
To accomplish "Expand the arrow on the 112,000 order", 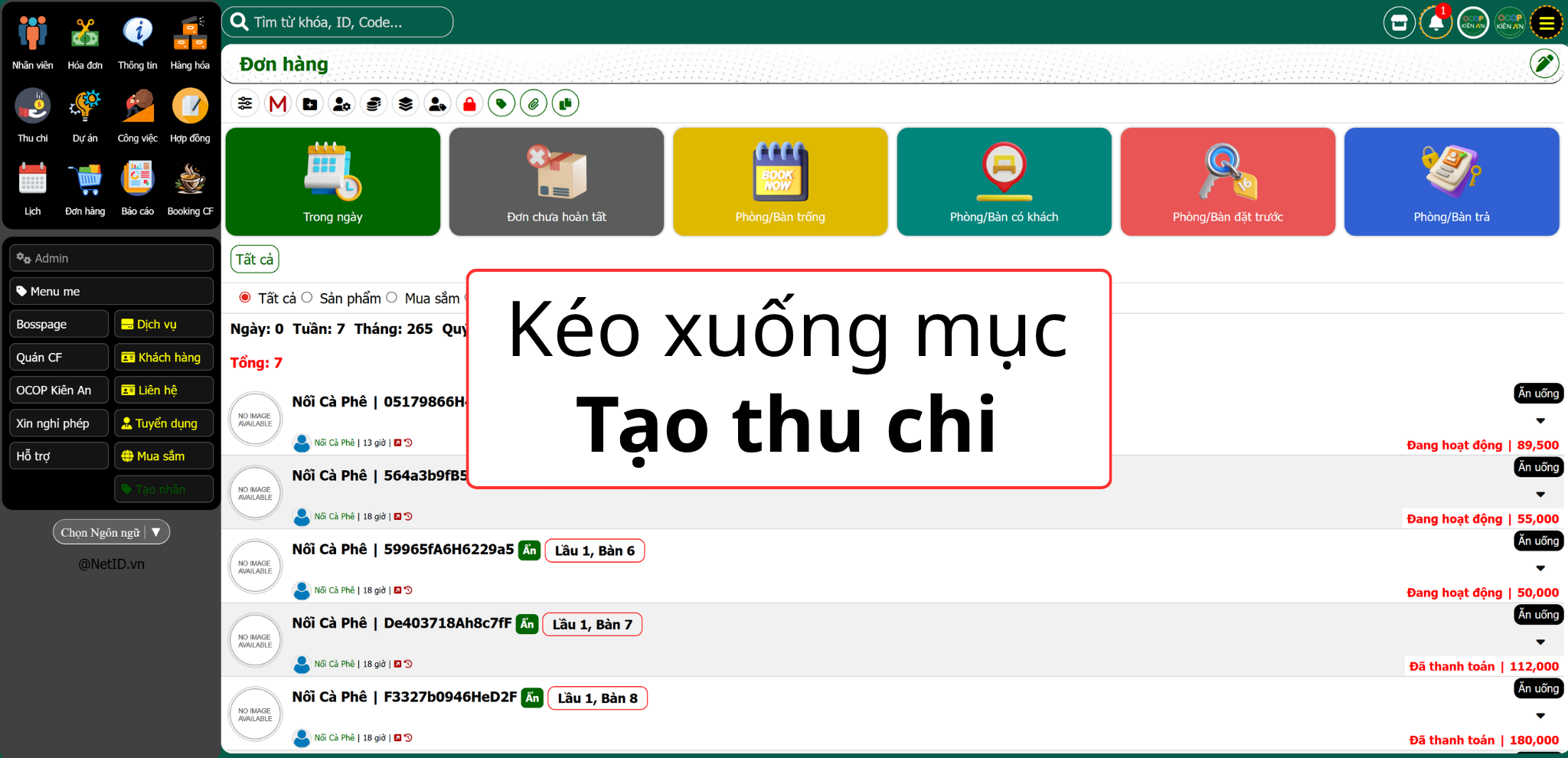I will coord(1540,642).
